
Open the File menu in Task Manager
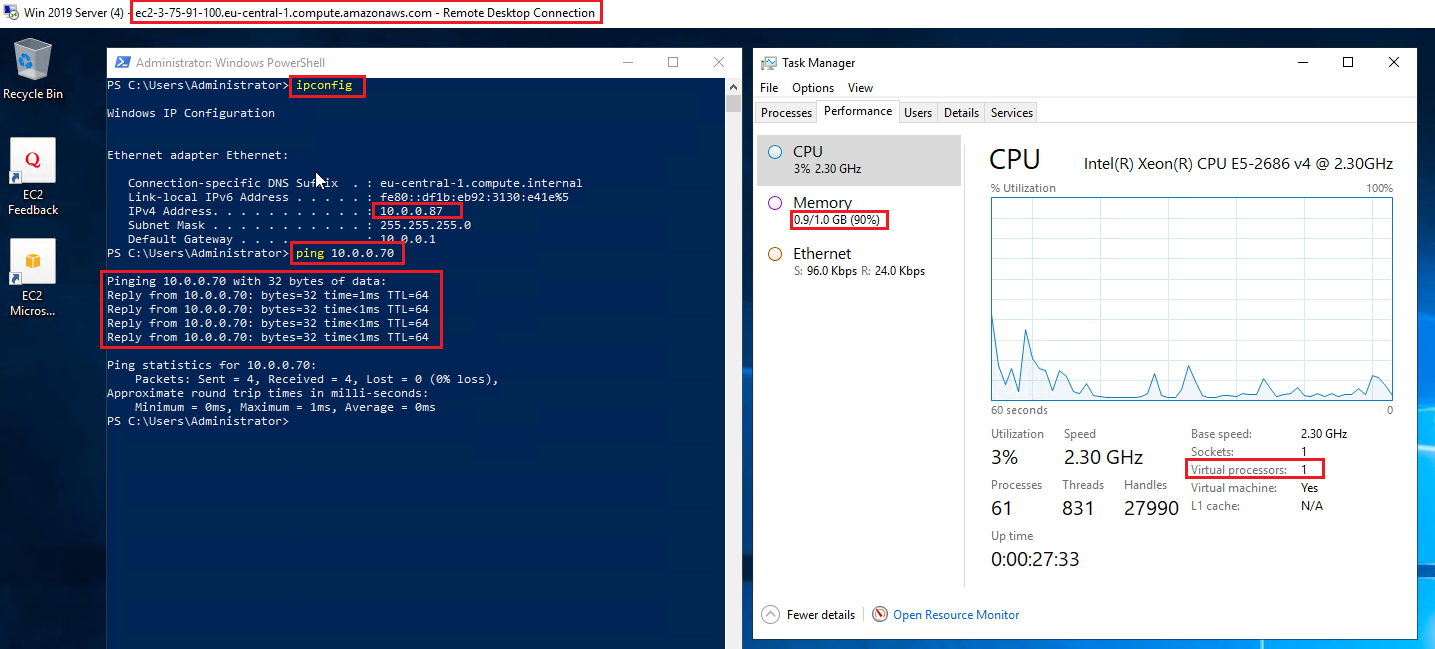point(769,88)
